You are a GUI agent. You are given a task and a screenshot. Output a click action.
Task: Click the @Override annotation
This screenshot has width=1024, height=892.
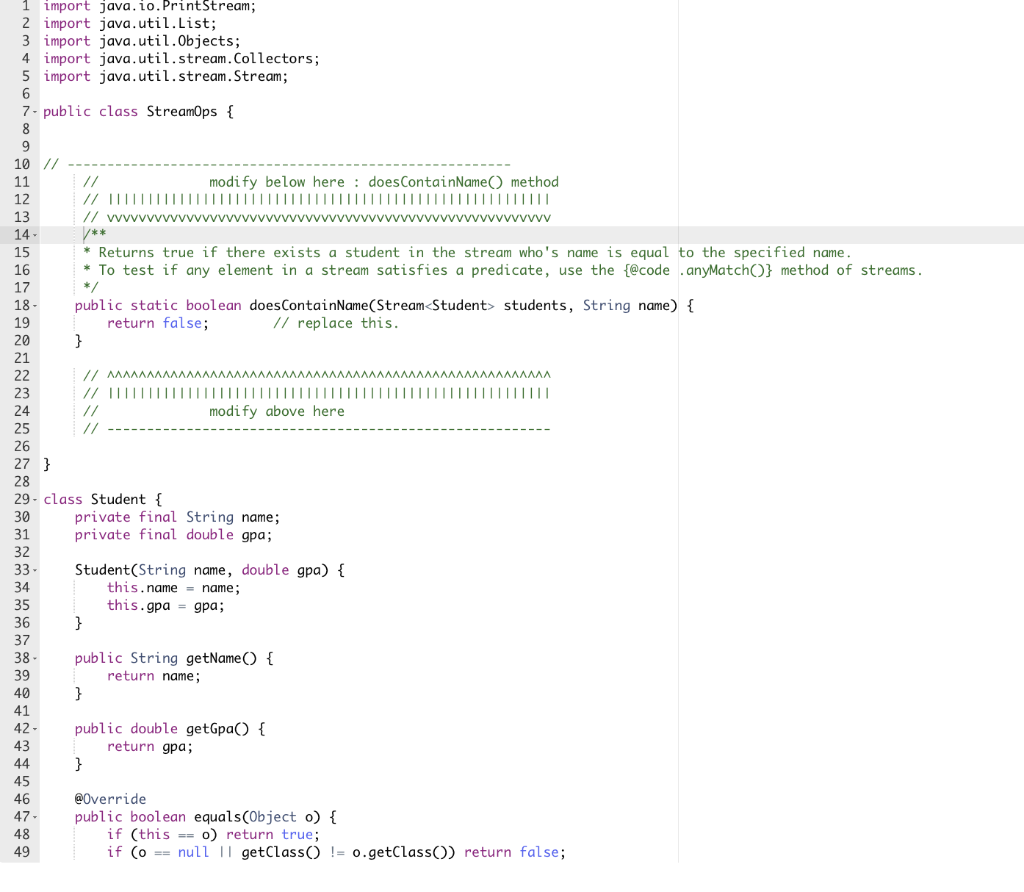pos(111,798)
